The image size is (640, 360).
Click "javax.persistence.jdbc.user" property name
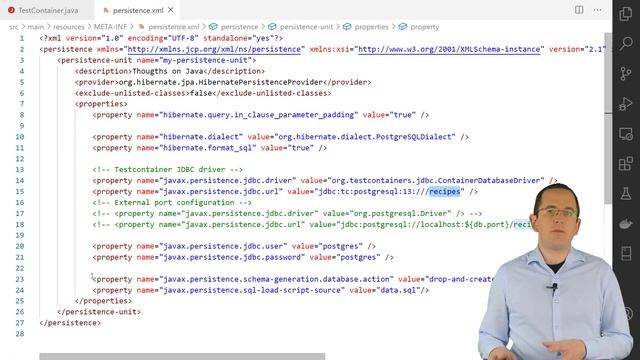click(223, 246)
